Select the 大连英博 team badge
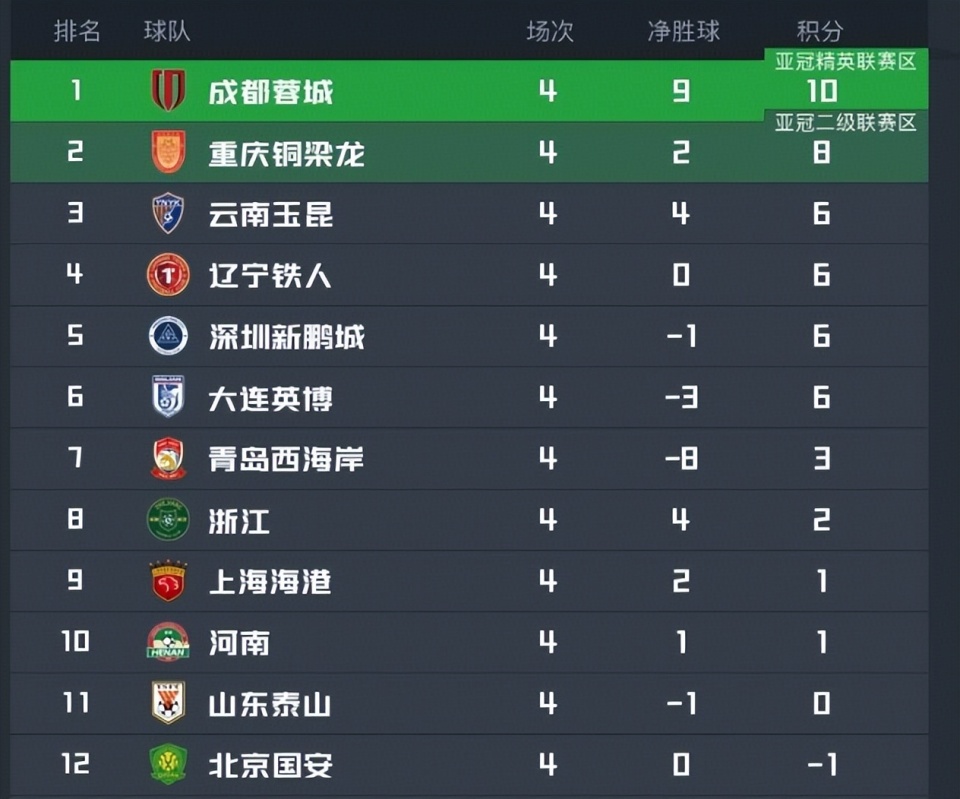The image size is (960, 799). (167, 397)
